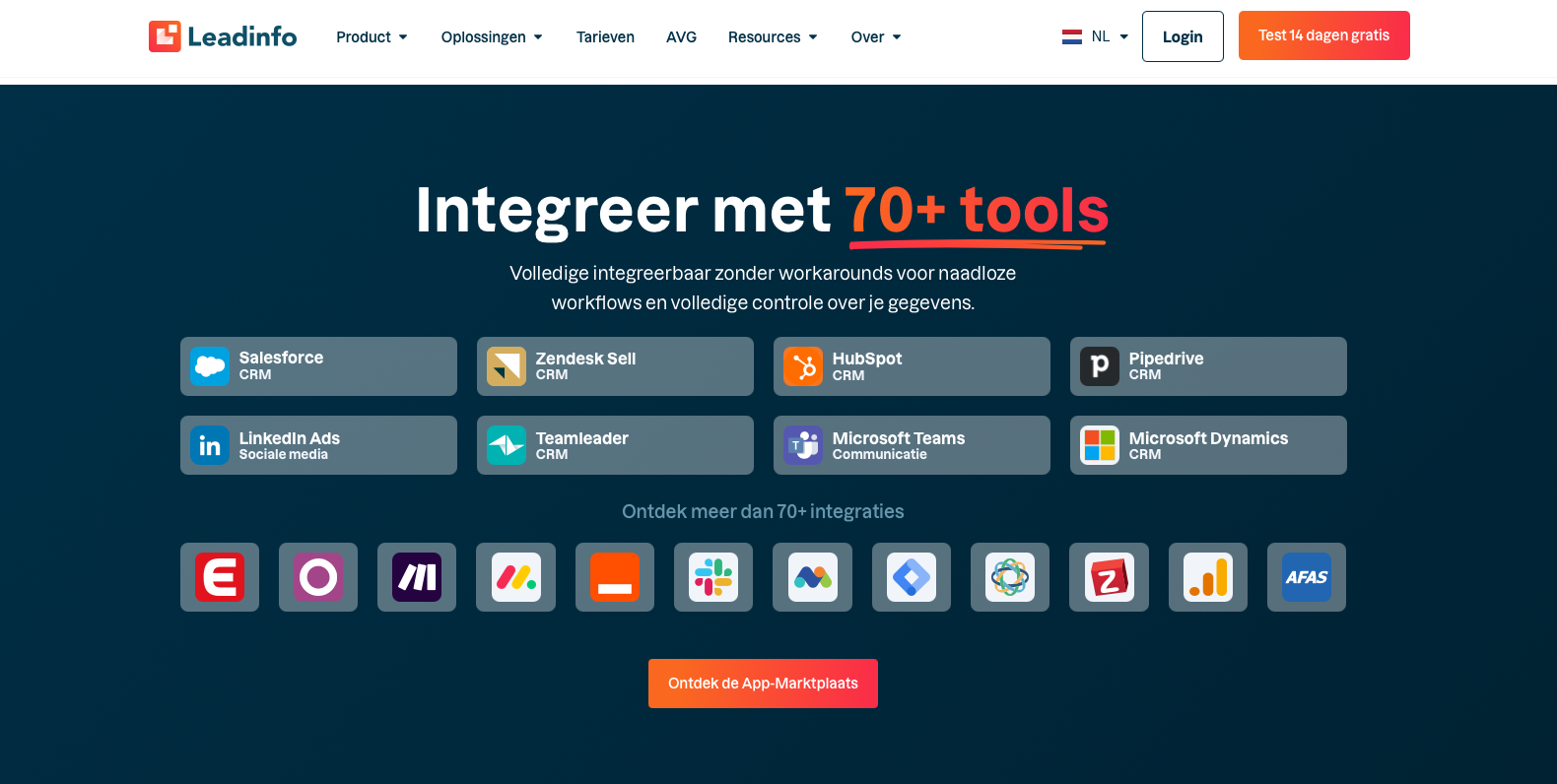Choose the Pipedrive CRM integration card

pyautogui.click(x=1208, y=366)
